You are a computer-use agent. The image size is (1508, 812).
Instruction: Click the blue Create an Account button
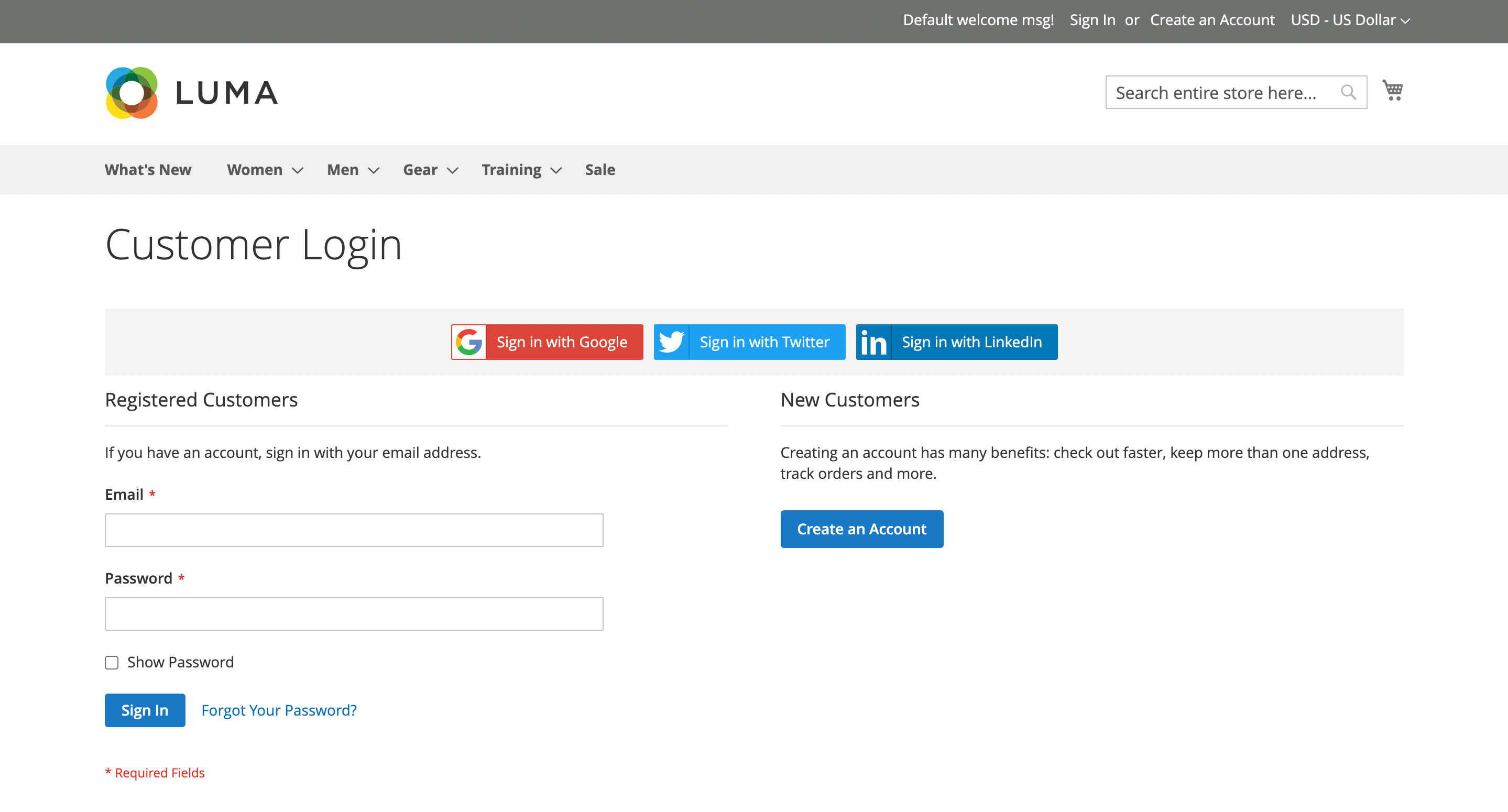click(x=862, y=529)
